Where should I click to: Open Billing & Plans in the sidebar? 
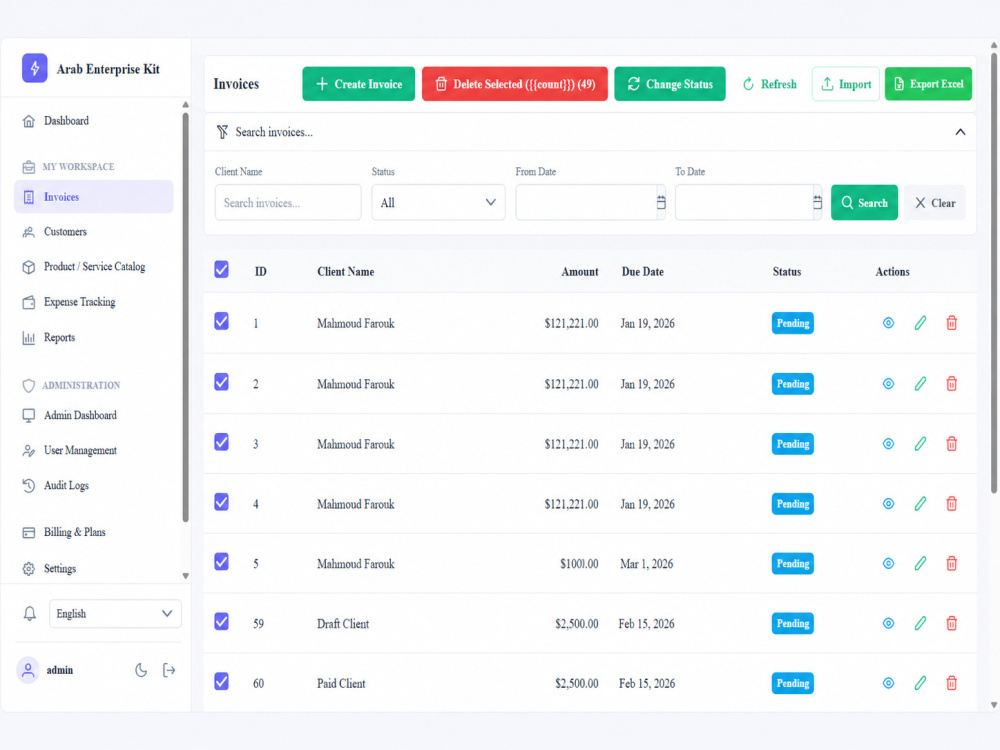tap(93, 532)
